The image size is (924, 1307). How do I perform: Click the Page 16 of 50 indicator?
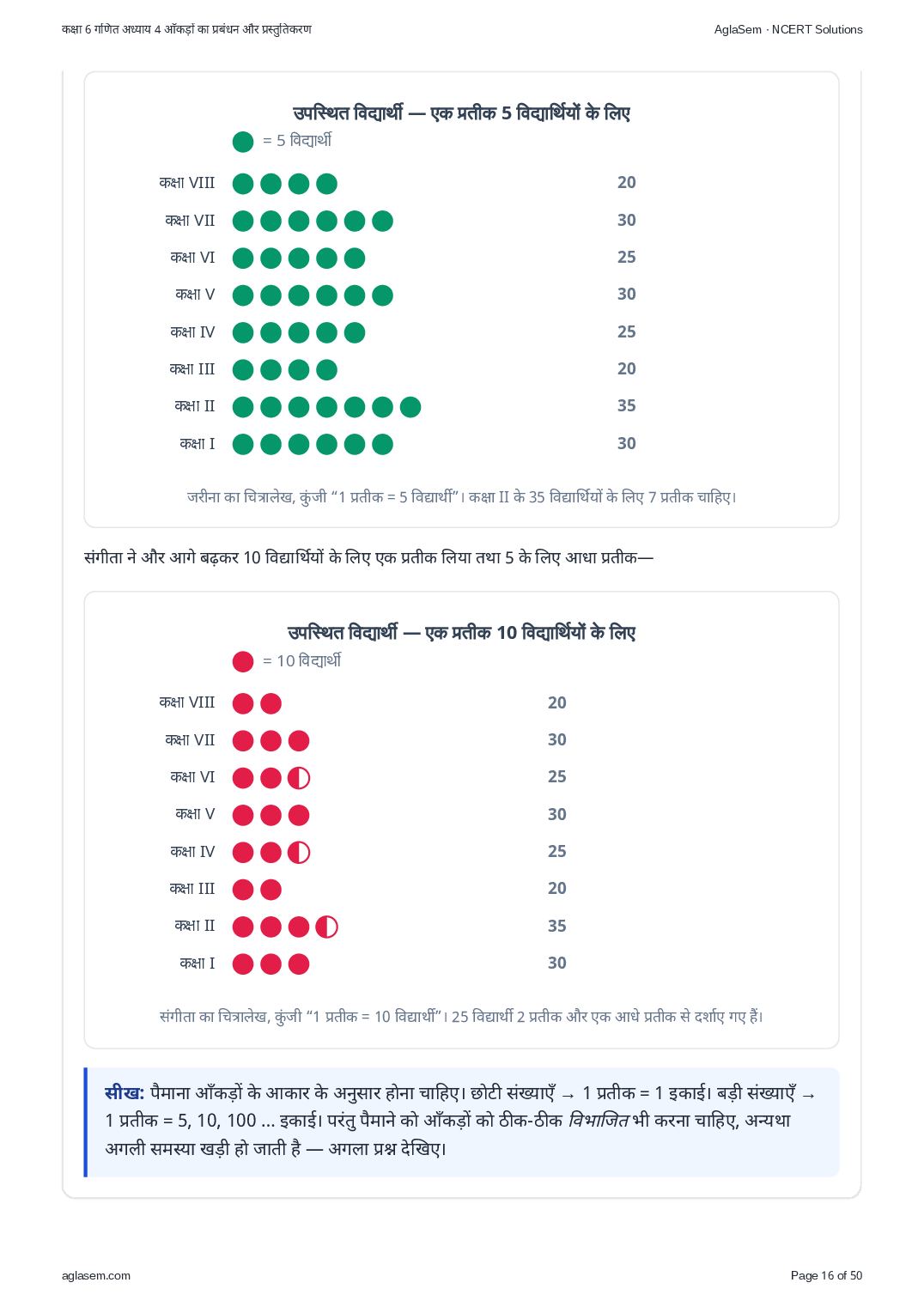826,1275
